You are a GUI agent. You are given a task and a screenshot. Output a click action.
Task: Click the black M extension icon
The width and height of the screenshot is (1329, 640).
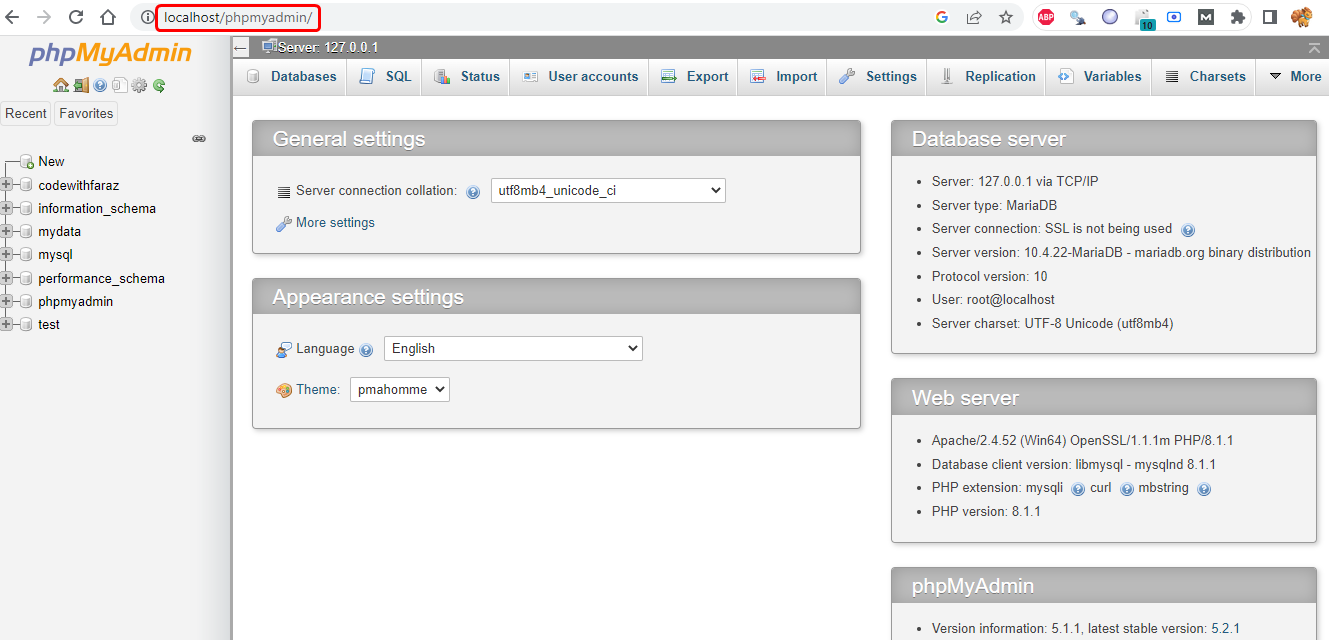coord(1206,17)
